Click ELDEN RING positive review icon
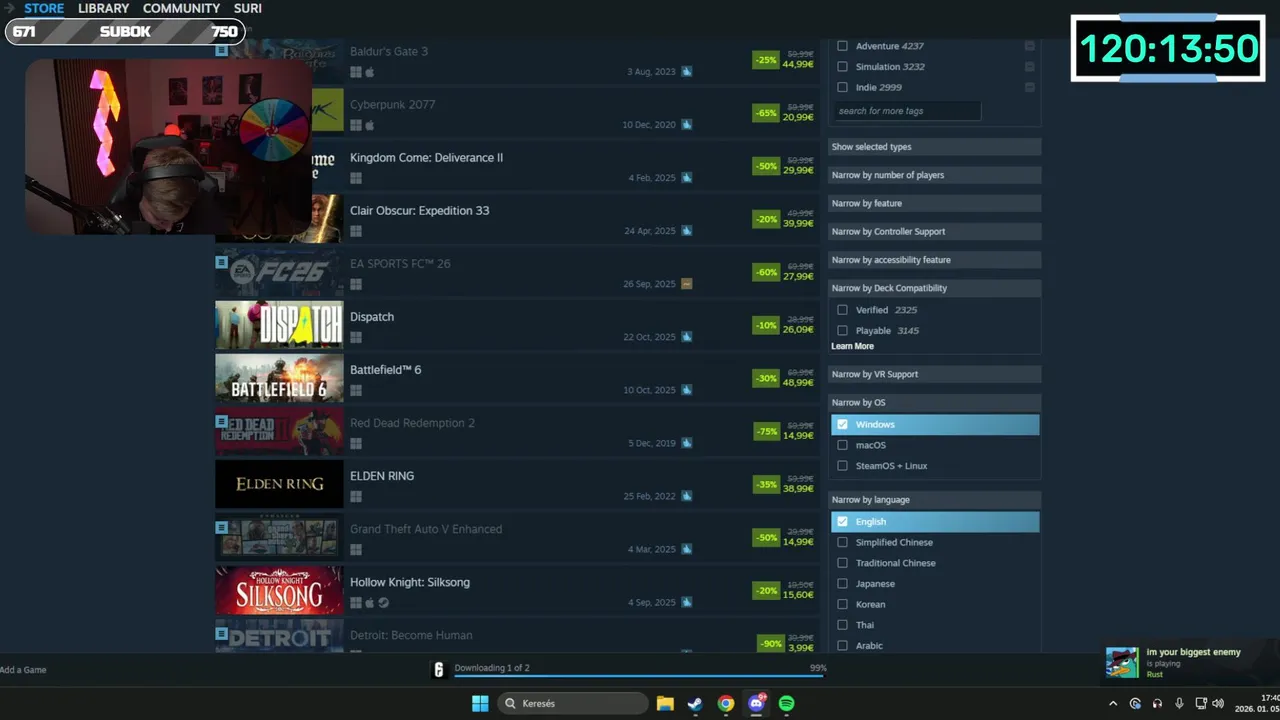 [x=687, y=496]
